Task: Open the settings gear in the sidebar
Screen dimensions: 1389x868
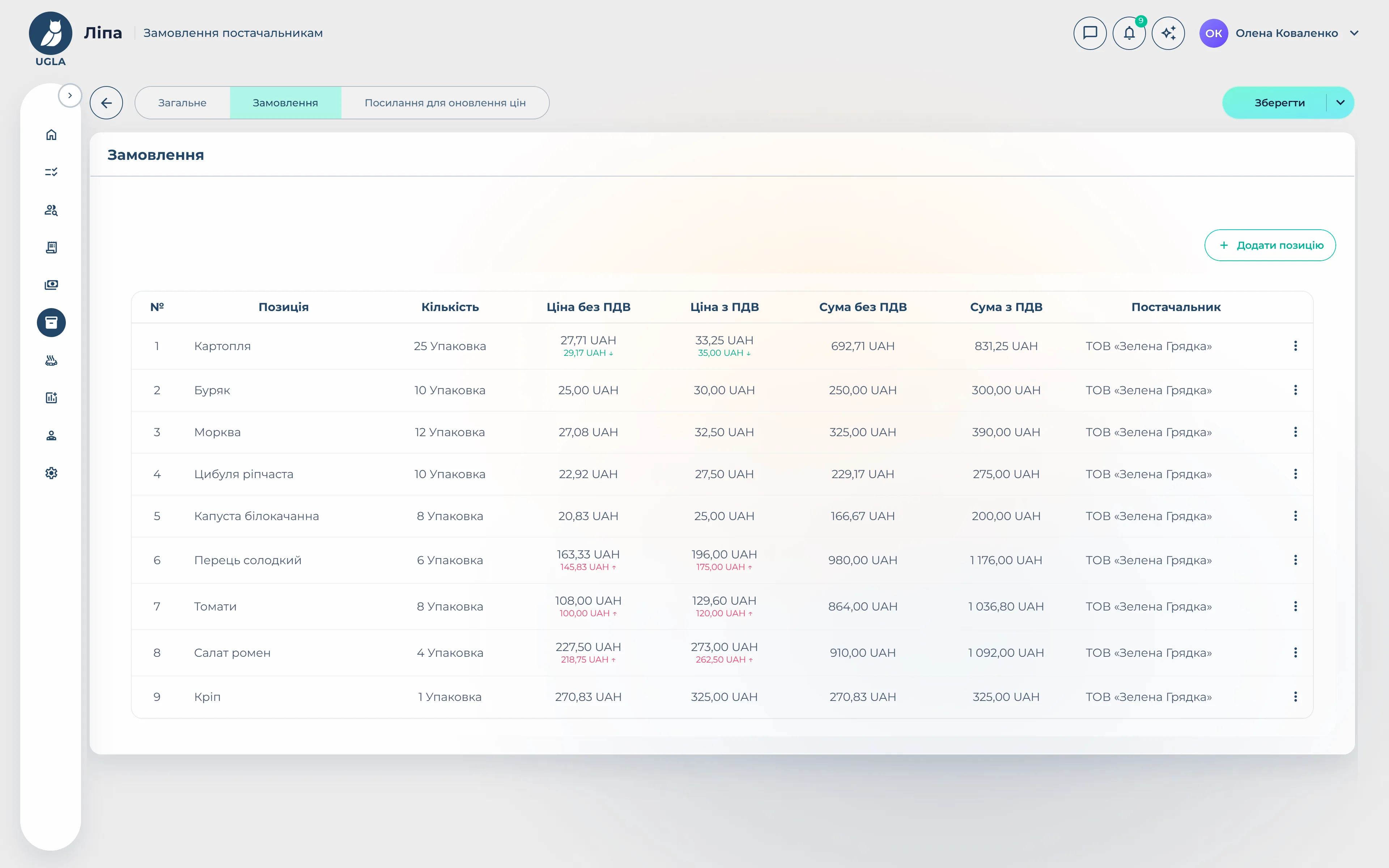Action: click(x=51, y=473)
